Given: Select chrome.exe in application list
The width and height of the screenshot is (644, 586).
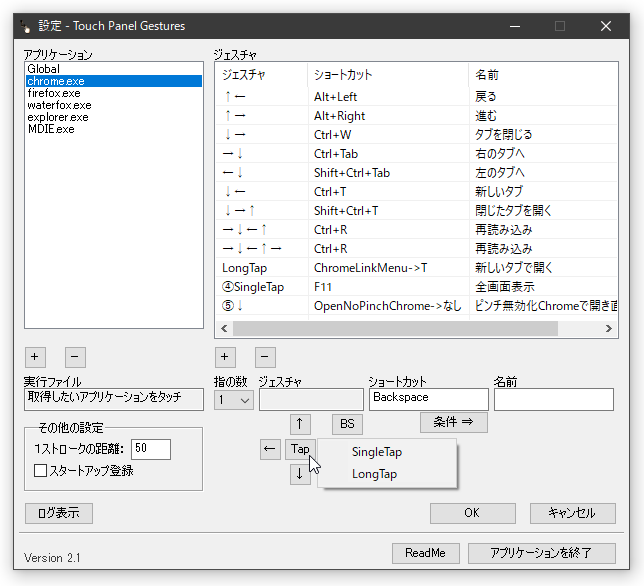Looking at the screenshot, I should pyautogui.click(x=114, y=81).
